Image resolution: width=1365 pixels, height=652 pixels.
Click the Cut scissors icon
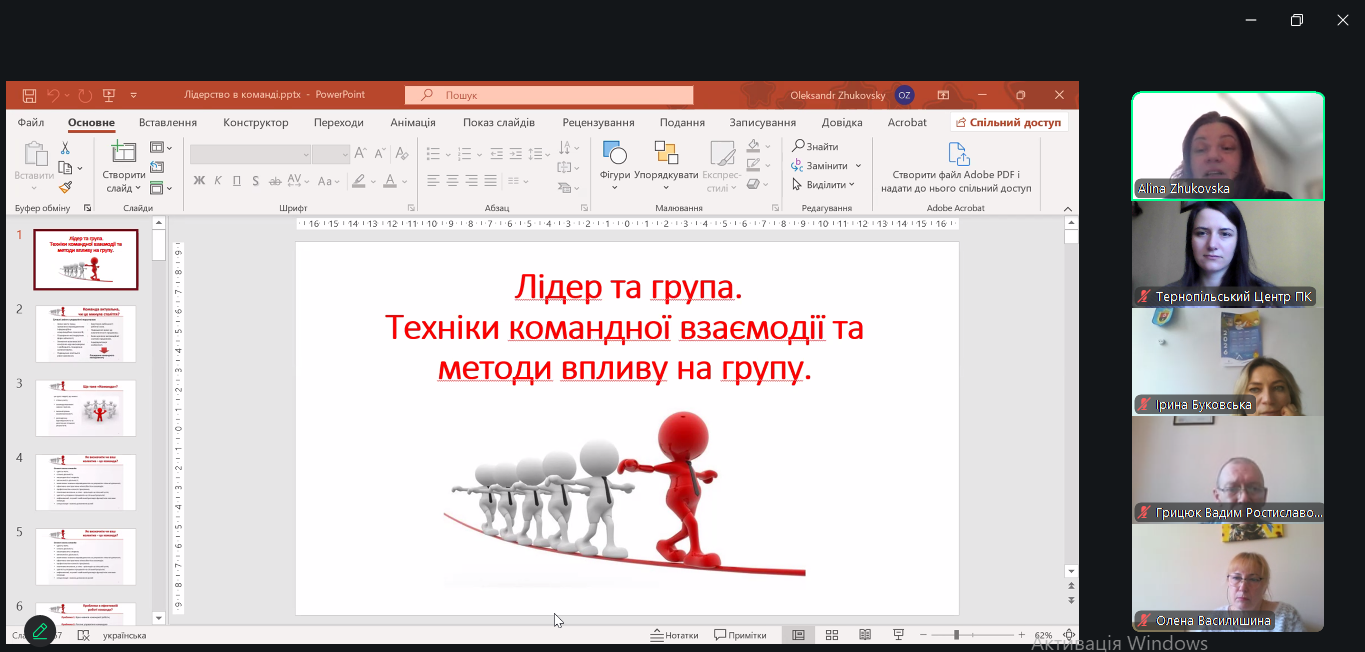tap(65, 147)
